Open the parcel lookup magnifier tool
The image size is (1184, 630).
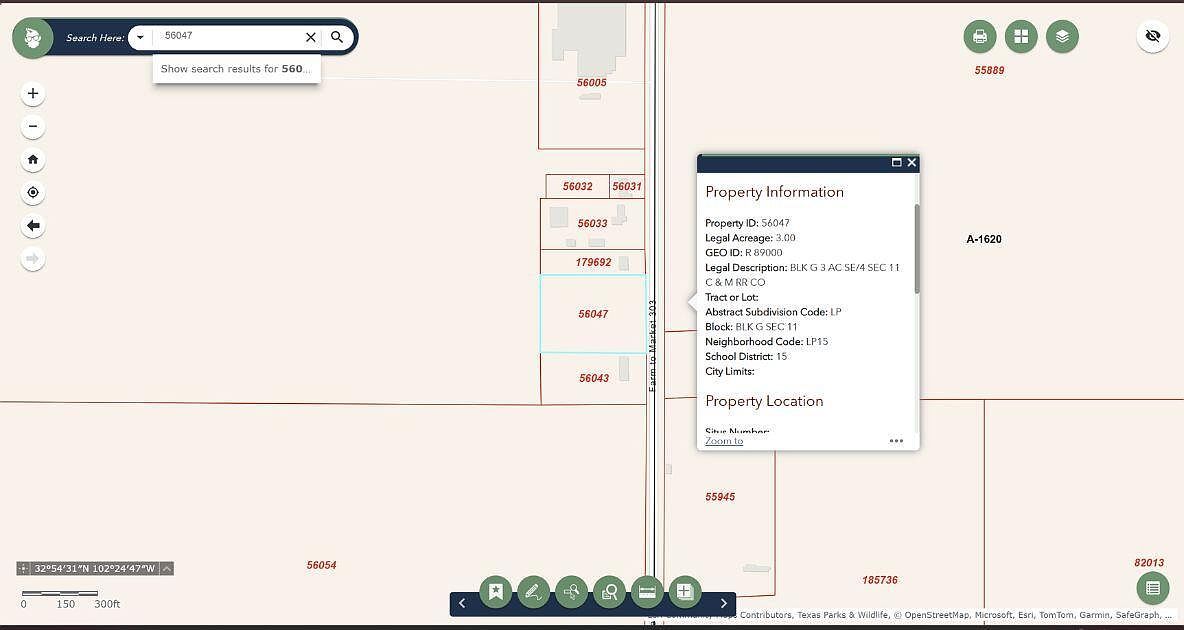[x=609, y=592]
